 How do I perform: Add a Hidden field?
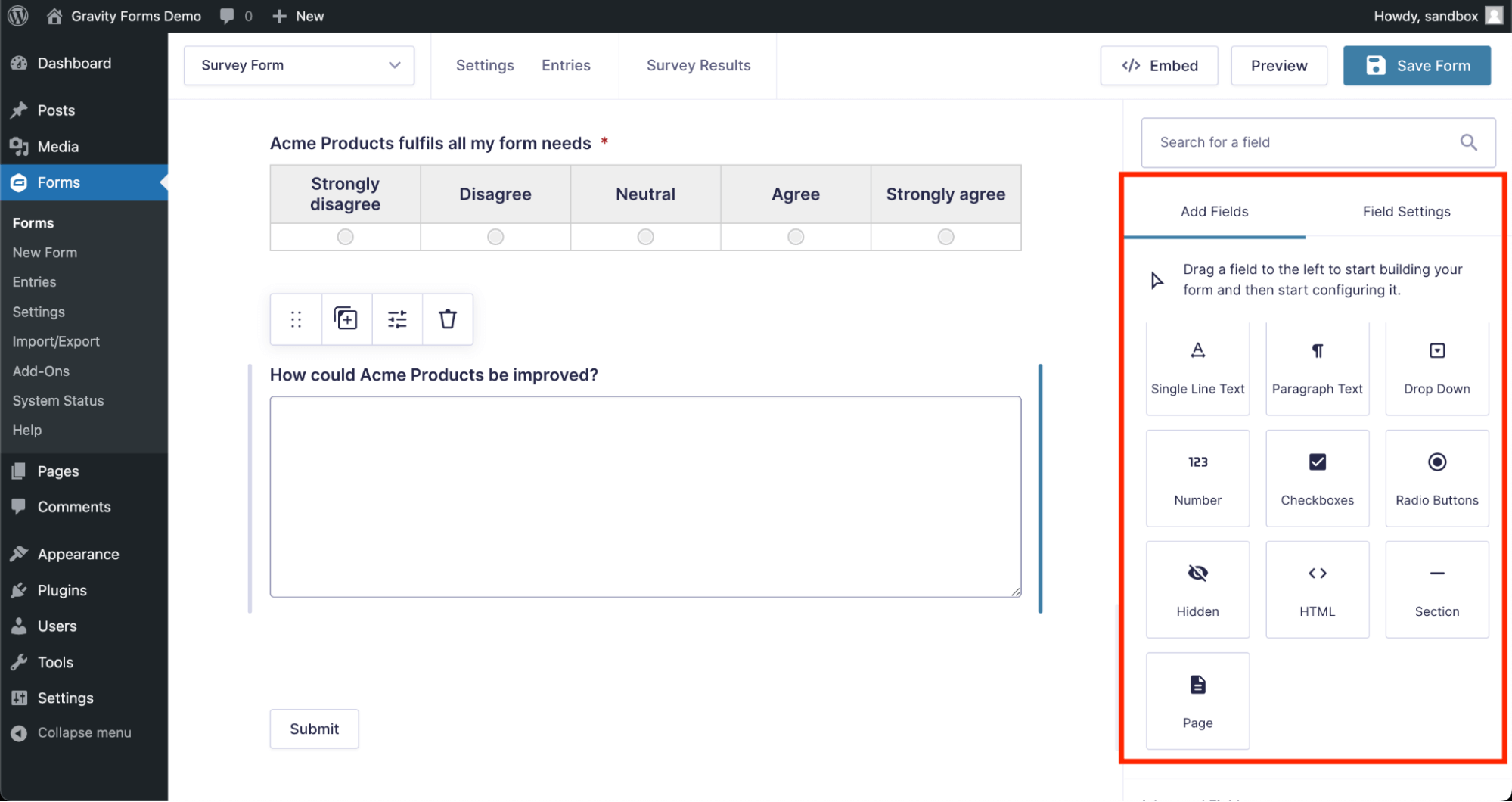(x=1197, y=589)
